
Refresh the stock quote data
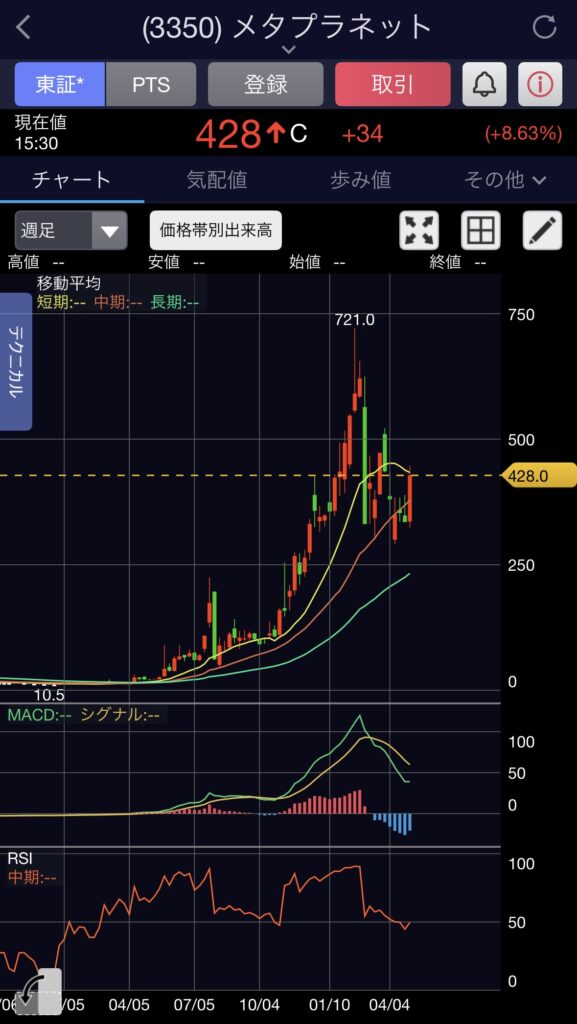[544, 27]
